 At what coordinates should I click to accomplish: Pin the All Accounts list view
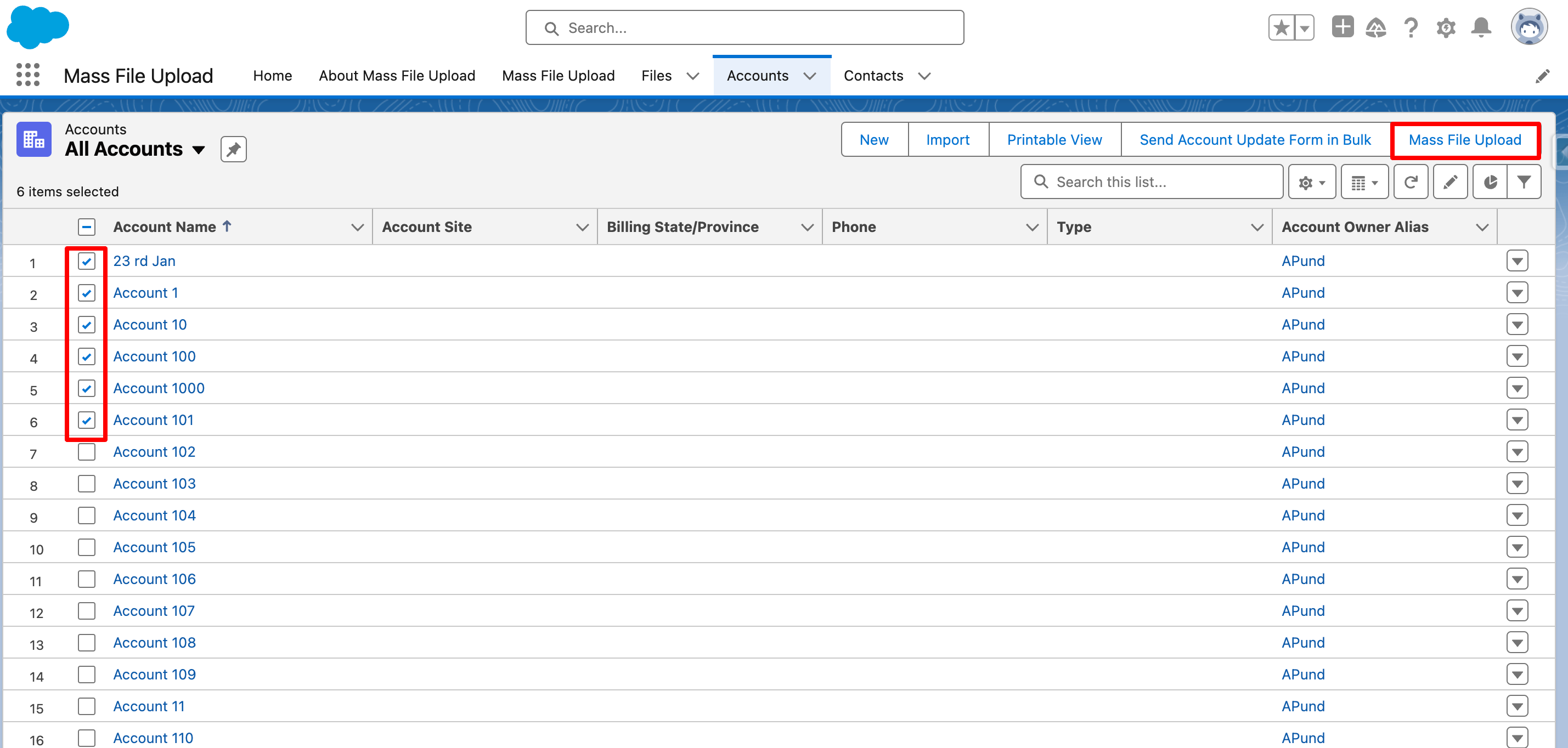coord(233,149)
